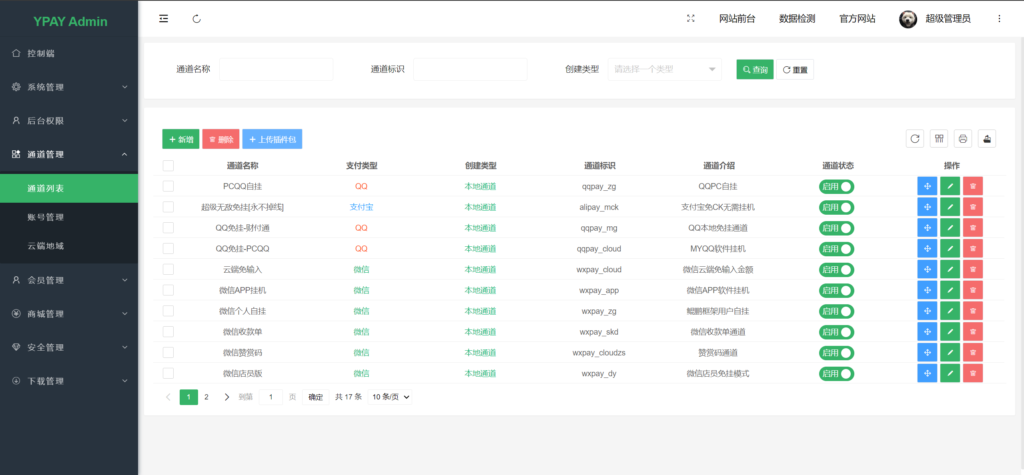Image resolution: width=1024 pixels, height=475 pixels.
Task: Open 数据检测 in the top navigation
Action: [x=797, y=19]
